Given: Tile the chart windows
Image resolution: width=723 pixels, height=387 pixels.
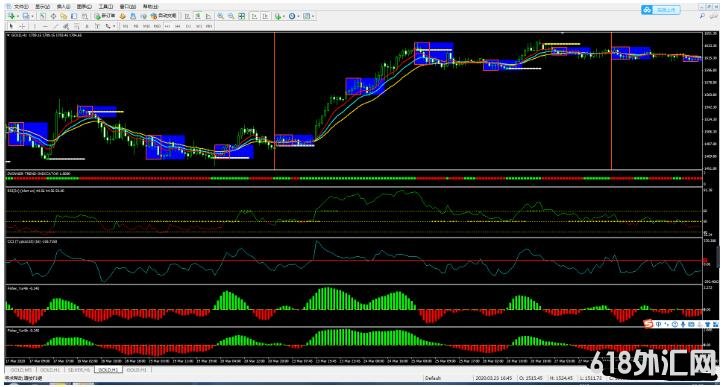Looking at the screenshot, I should coord(241,16).
